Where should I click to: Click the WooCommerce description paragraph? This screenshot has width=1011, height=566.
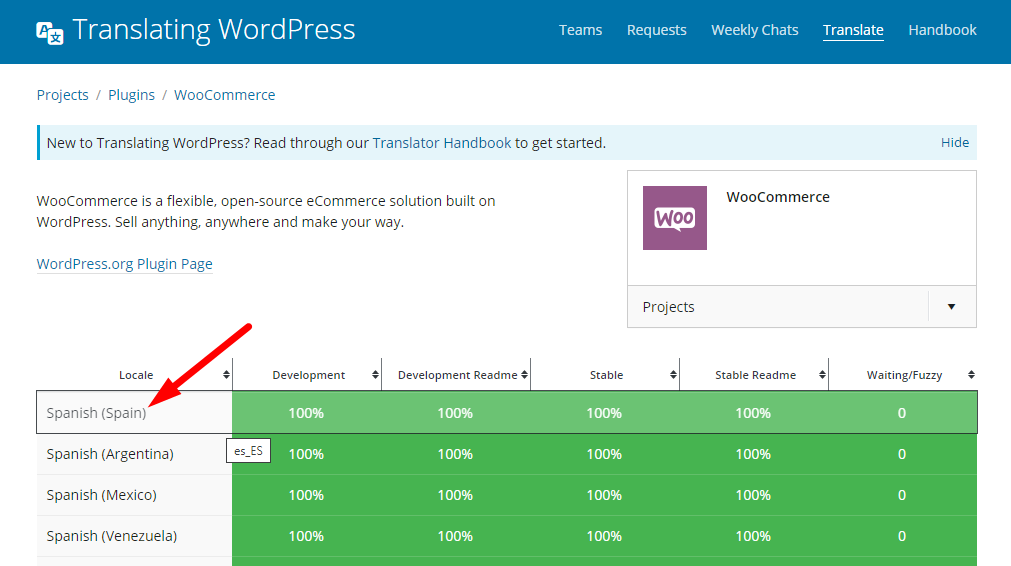tap(266, 211)
